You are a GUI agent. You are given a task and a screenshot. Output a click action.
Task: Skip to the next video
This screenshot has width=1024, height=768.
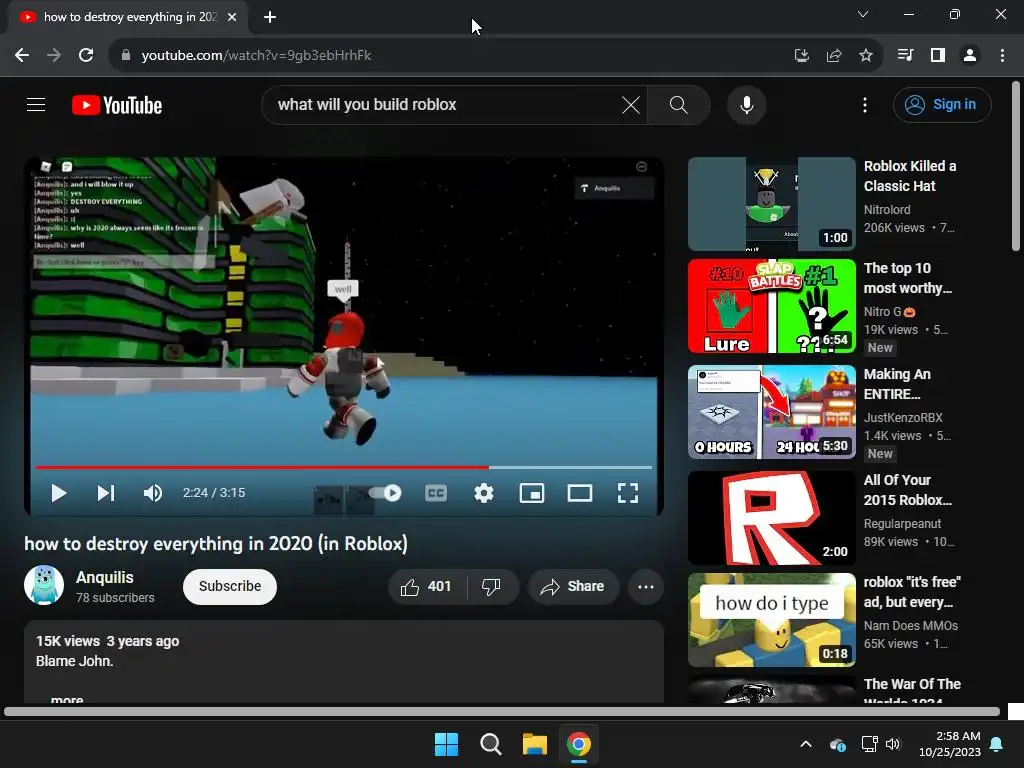(106, 493)
